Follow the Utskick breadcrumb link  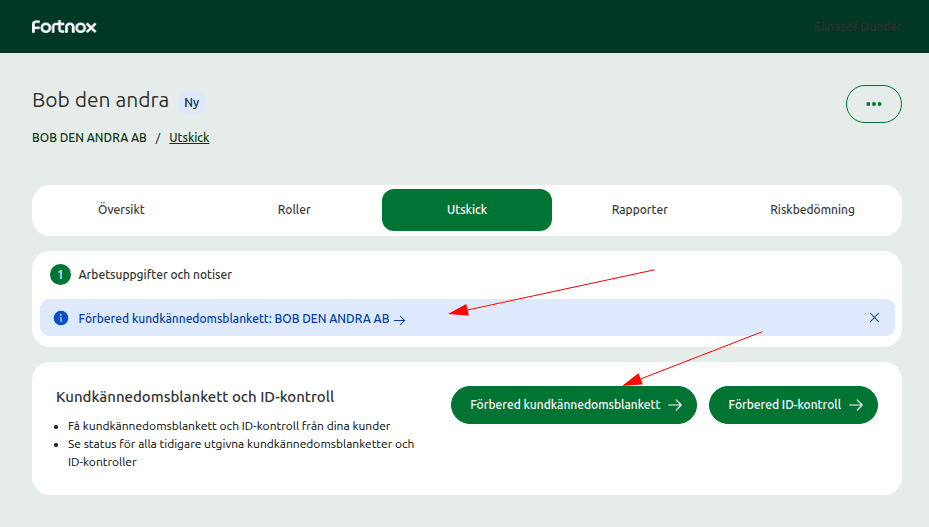[x=189, y=138]
